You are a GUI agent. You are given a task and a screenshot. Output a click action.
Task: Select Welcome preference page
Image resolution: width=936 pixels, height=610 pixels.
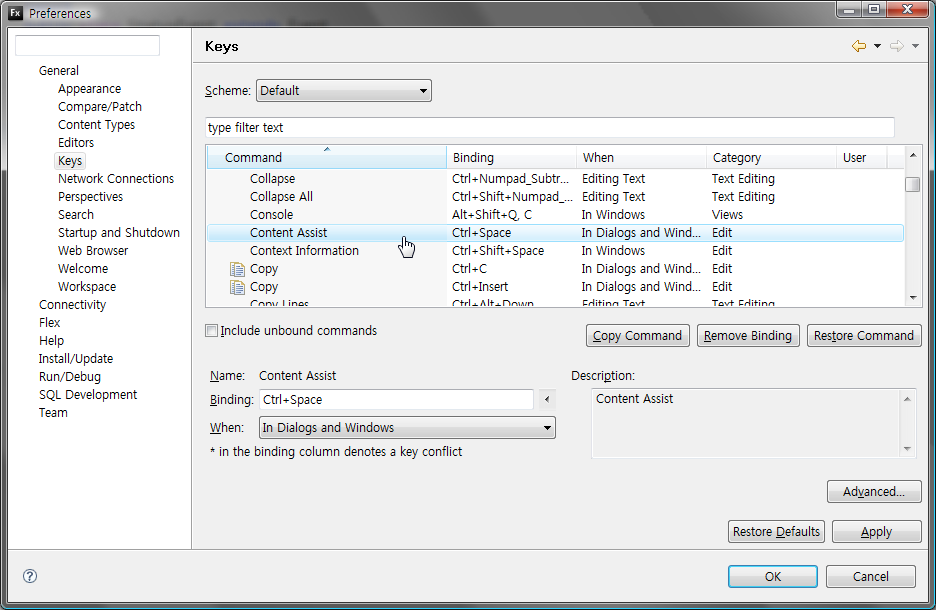tap(83, 269)
